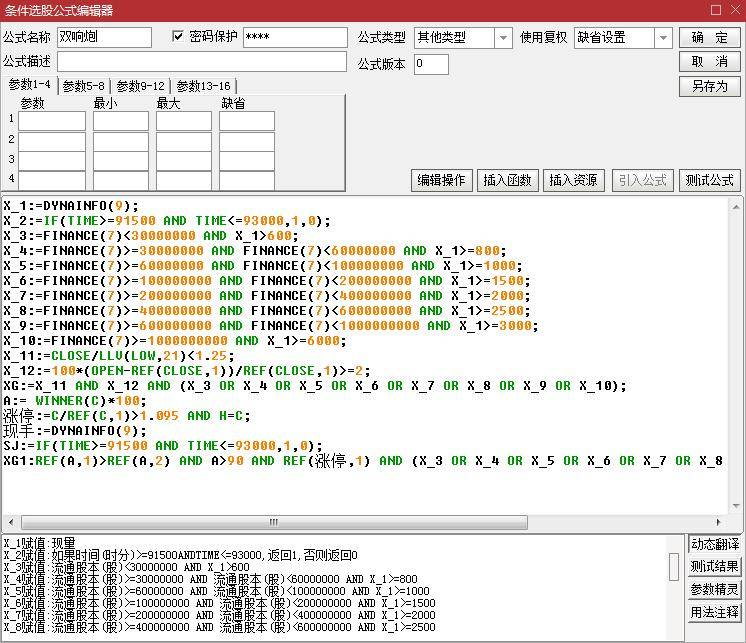Click the horizontal scrollbar thumb
The width and height of the screenshot is (746, 643).
point(274,522)
